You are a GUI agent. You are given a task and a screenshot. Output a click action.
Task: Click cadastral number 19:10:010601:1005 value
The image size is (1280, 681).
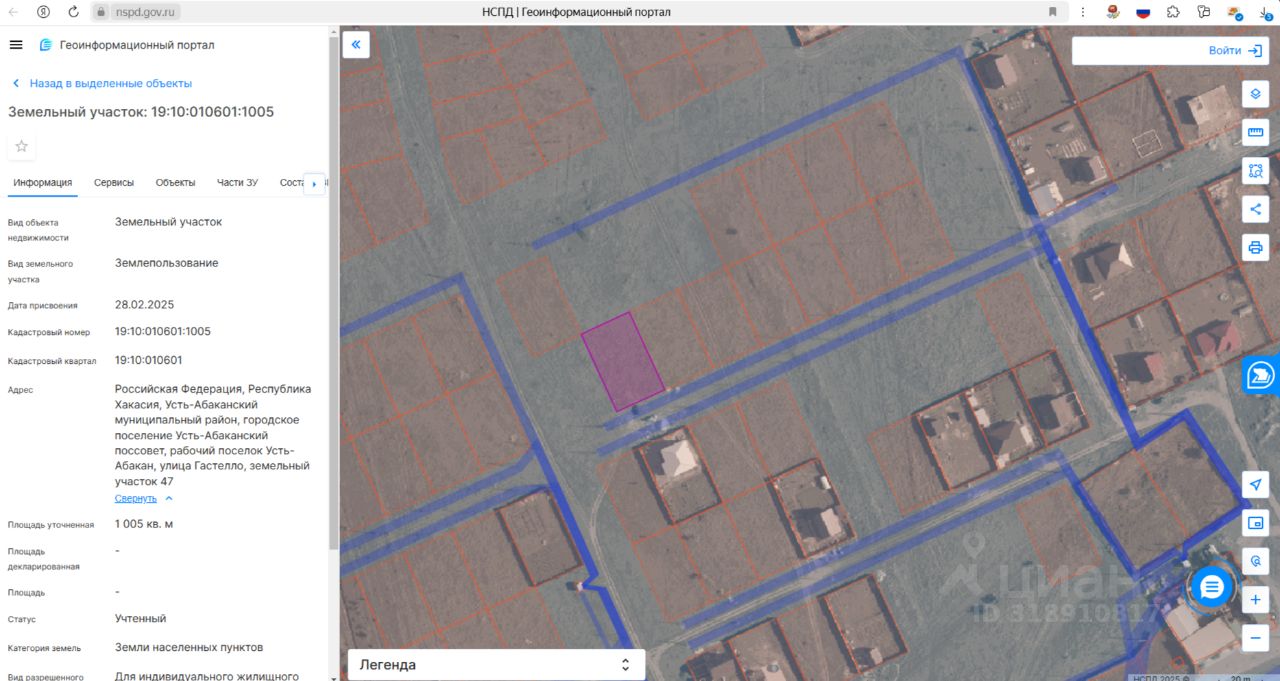(163, 331)
